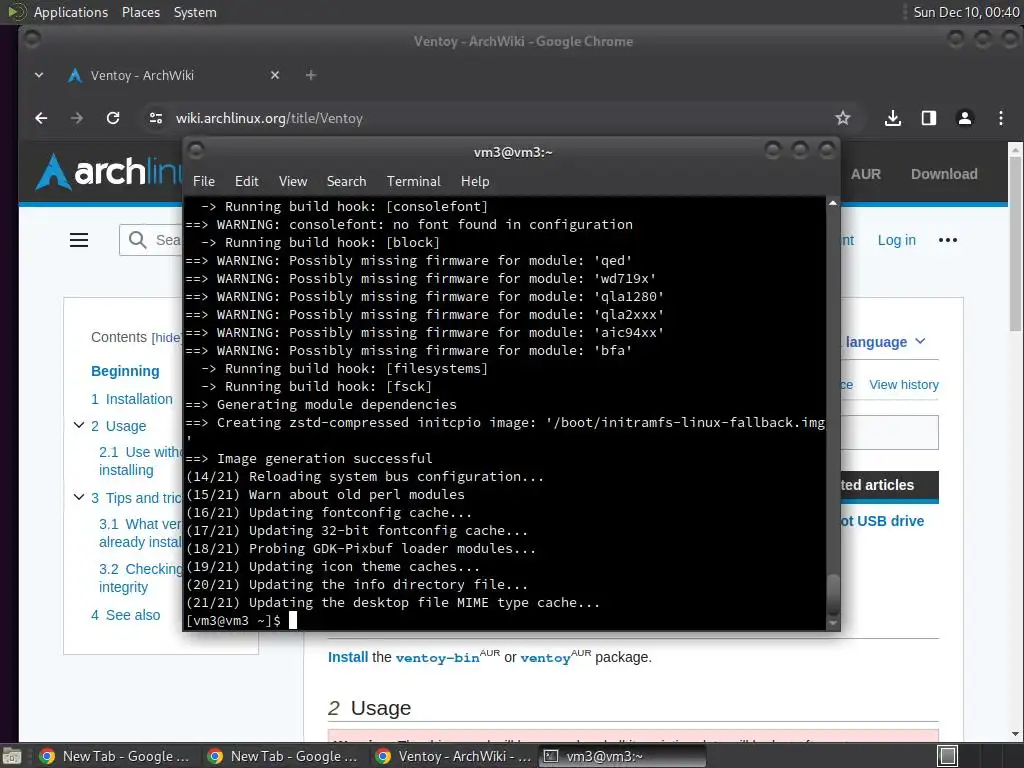Viewport: 1024px width, 768px height.
Task: Click terminal scrollbar up arrow
Action: pyautogui.click(x=833, y=204)
